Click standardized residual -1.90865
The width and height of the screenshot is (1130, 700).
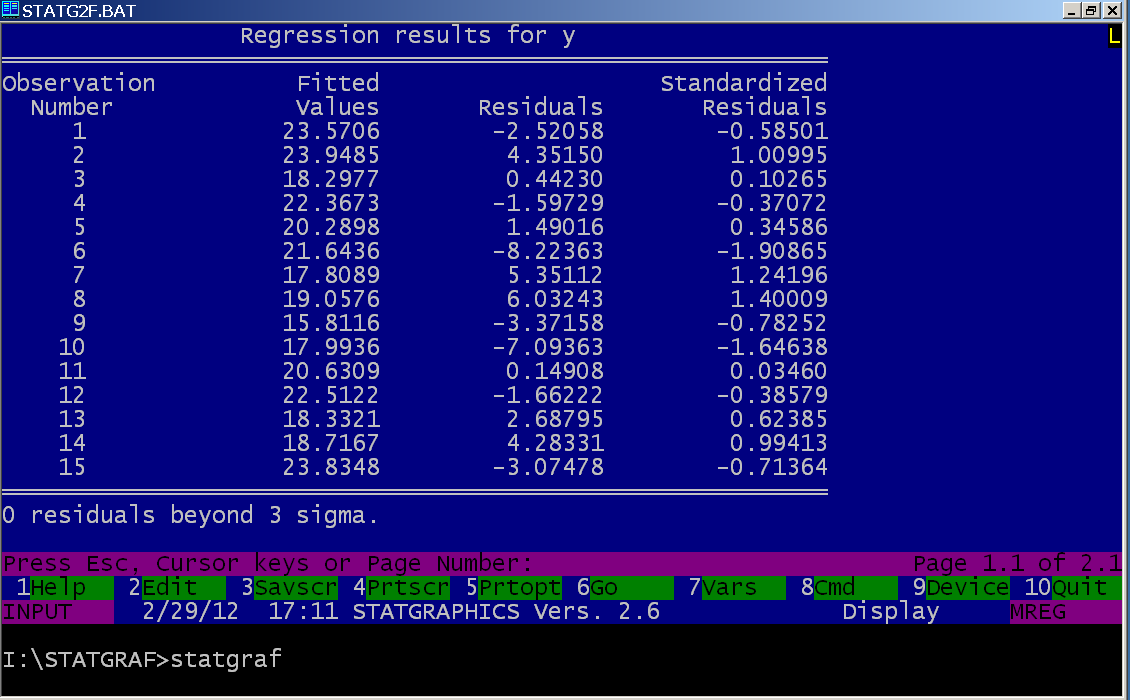(772, 251)
